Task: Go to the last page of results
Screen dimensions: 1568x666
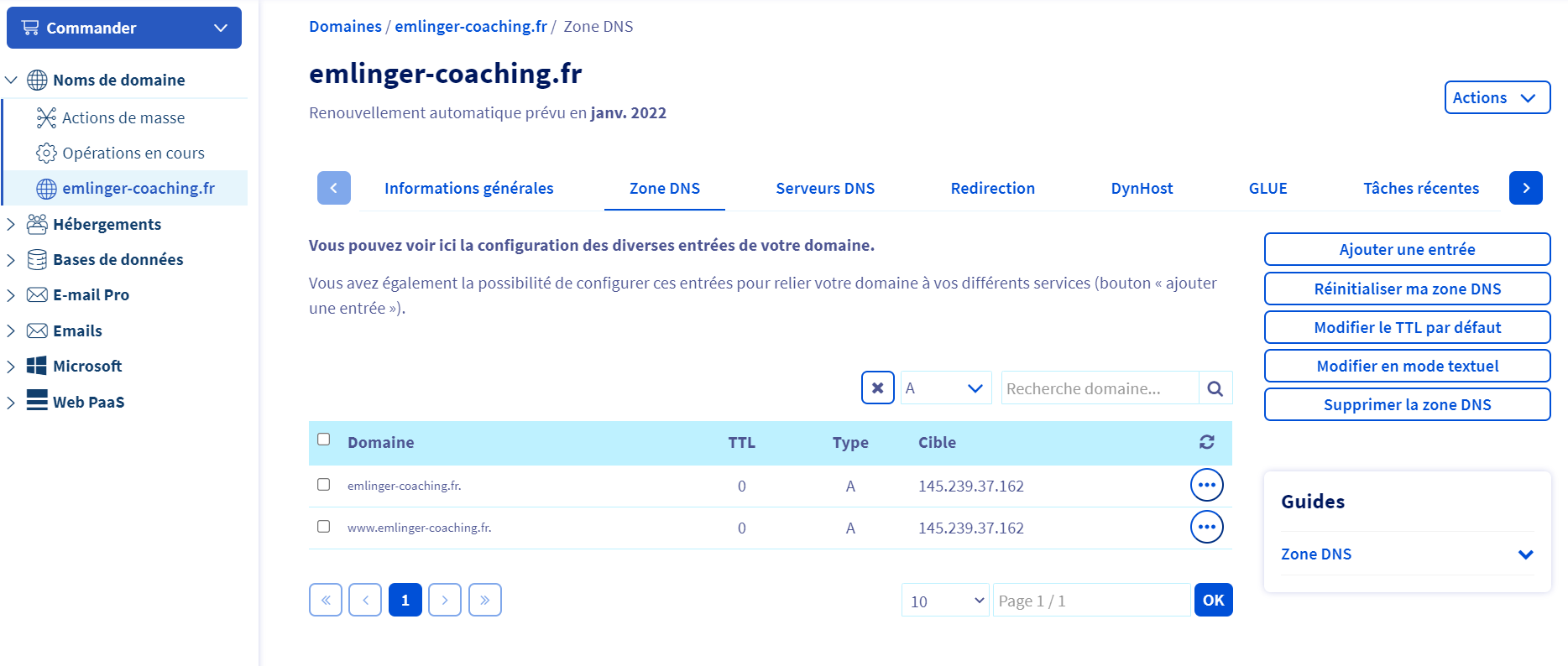Action: tap(484, 601)
